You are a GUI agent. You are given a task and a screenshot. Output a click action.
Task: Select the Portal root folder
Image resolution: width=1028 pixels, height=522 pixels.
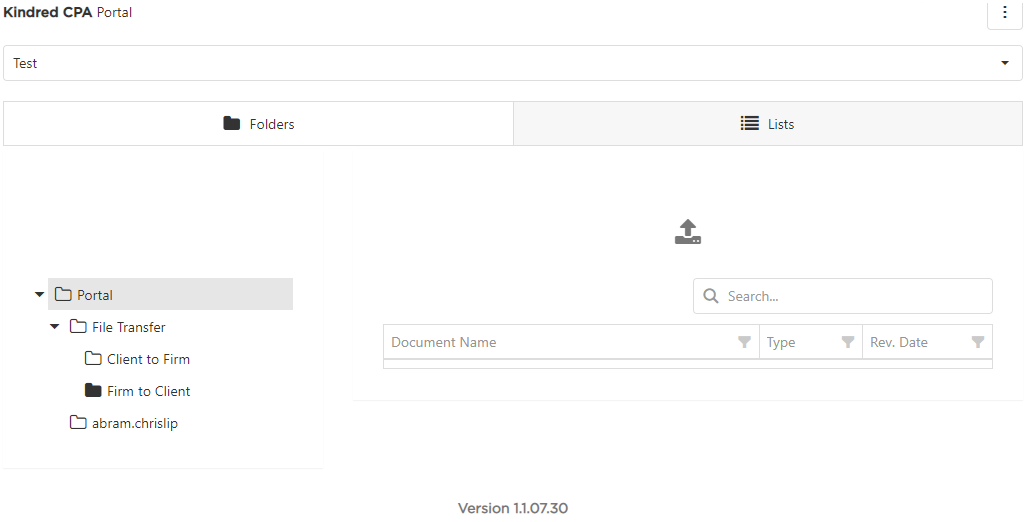pyautogui.click(x=95, y=295)
